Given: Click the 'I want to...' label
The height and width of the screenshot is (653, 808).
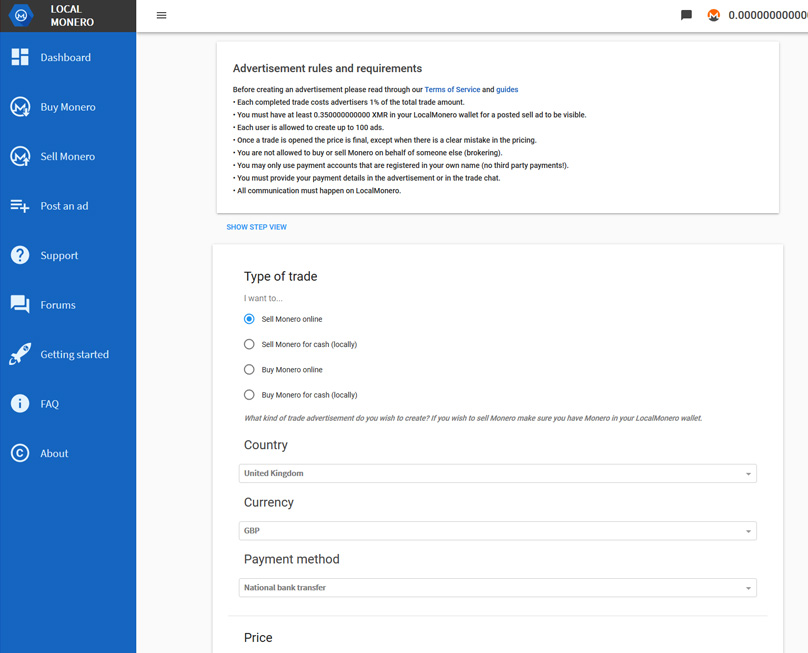Looking at the screenshot, I should [x=263, y=298].
